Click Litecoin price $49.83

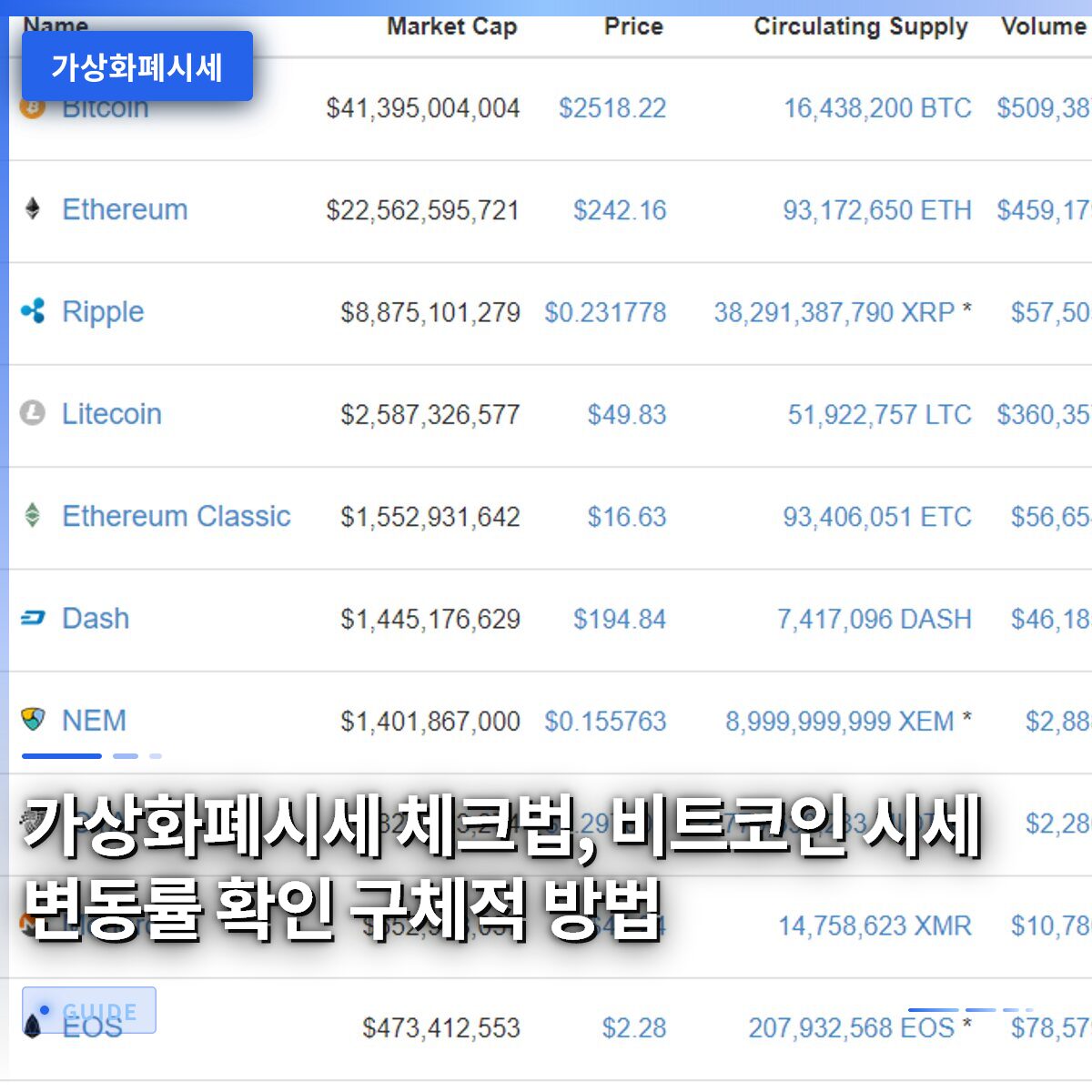pyautogui.click(x=627, y=415)
